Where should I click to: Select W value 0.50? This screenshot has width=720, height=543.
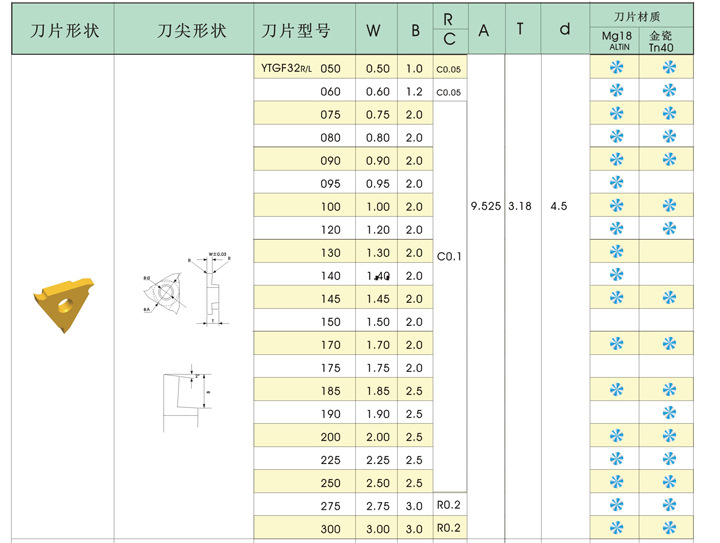point(378,69)
